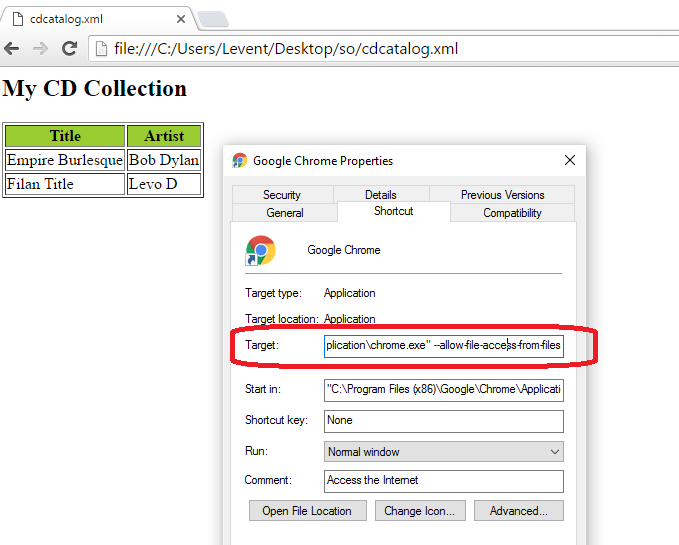Image resolution: width=679 pixels, height=545 pixels.
Task: Open the Details tab
Action: click(x=380, y=195)
